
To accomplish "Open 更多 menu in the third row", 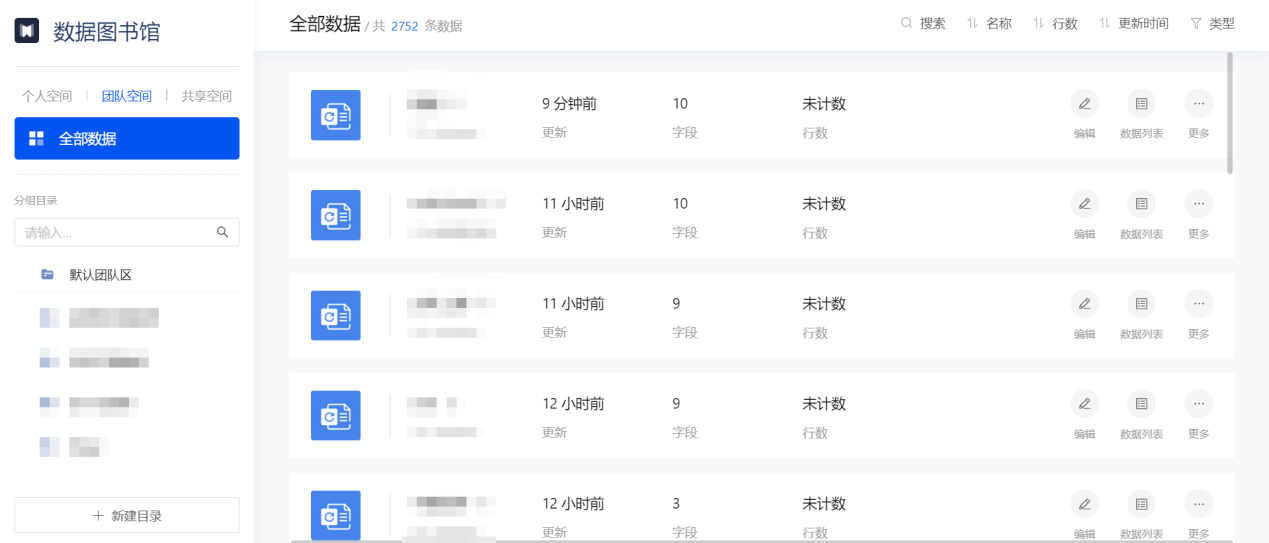I will pyautogui.click(x=1198, y=304).
